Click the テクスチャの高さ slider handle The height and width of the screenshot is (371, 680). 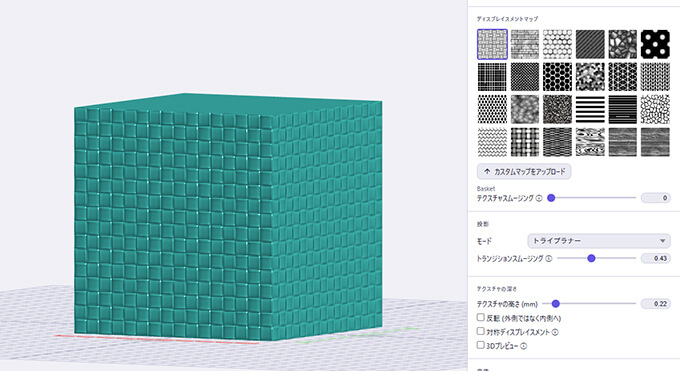point(556,304)
